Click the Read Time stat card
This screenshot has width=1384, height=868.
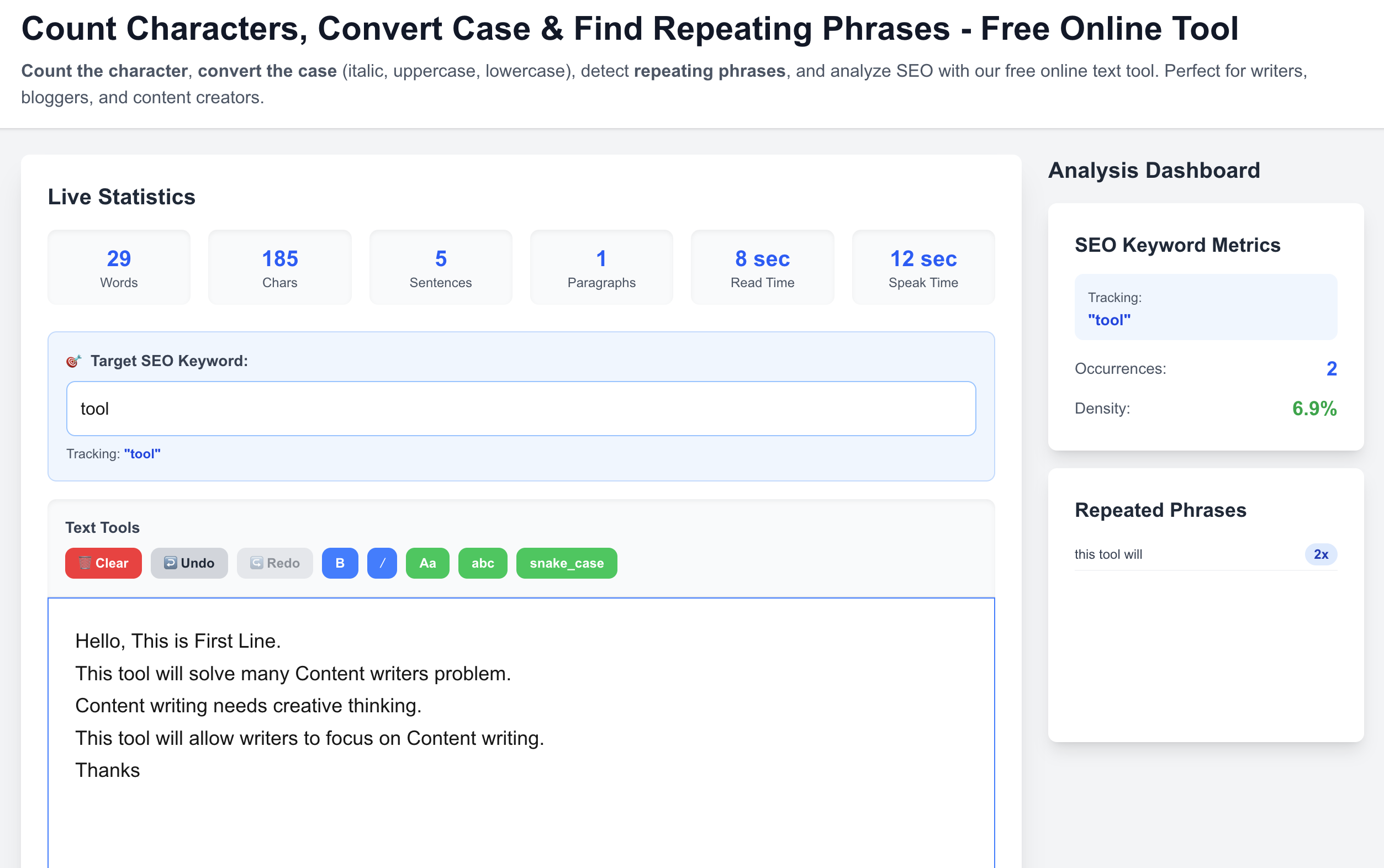click(x=762, y=267)
